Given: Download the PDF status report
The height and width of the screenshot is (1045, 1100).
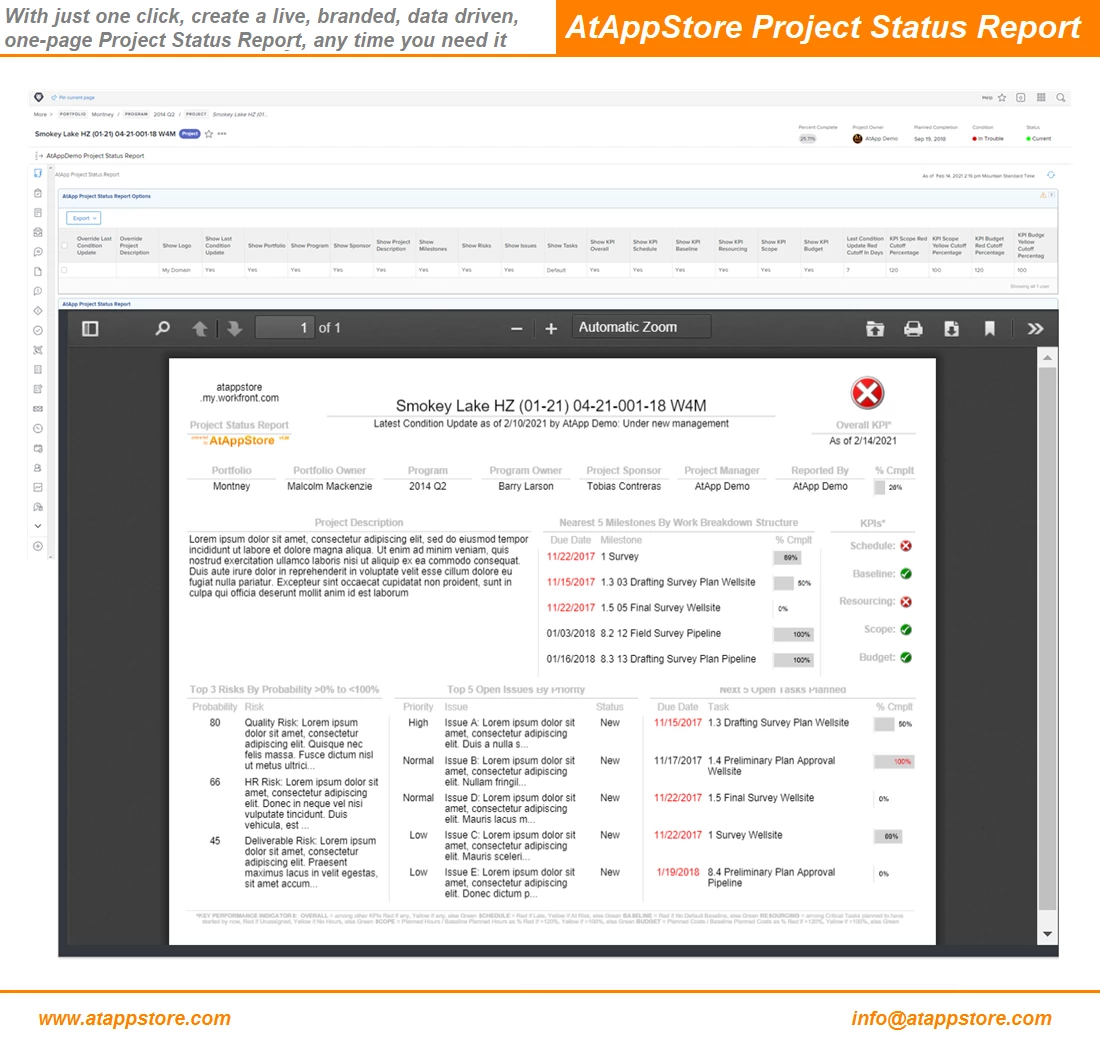Looking at the screenshot, I should pyautogui.click(x=951, y=328).
